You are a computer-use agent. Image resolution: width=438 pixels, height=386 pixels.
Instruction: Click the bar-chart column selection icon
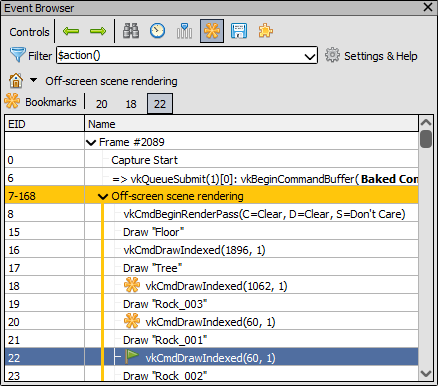coord(184,31)
